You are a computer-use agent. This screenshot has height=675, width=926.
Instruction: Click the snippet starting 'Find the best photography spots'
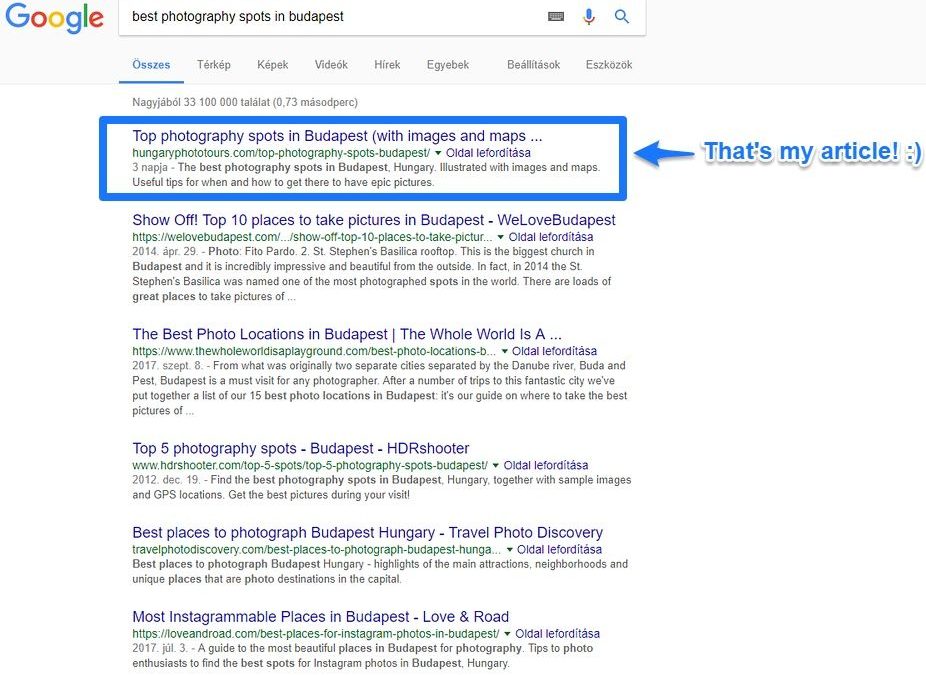382,487
